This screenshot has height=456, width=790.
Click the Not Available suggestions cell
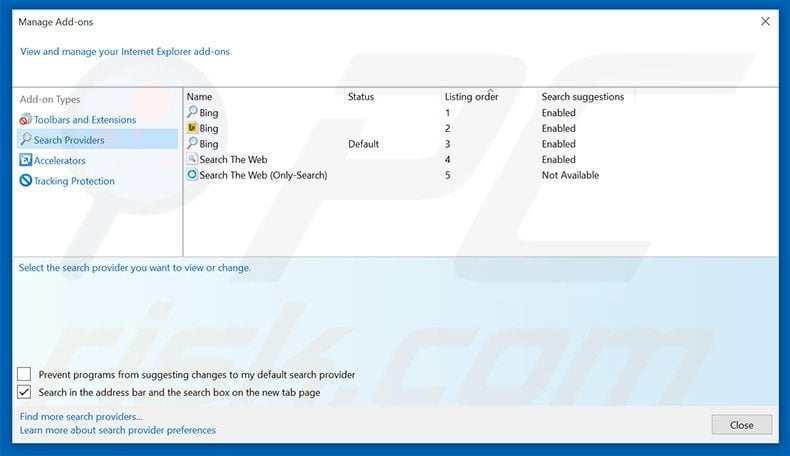pyautogui.click(x=570, y=175)
